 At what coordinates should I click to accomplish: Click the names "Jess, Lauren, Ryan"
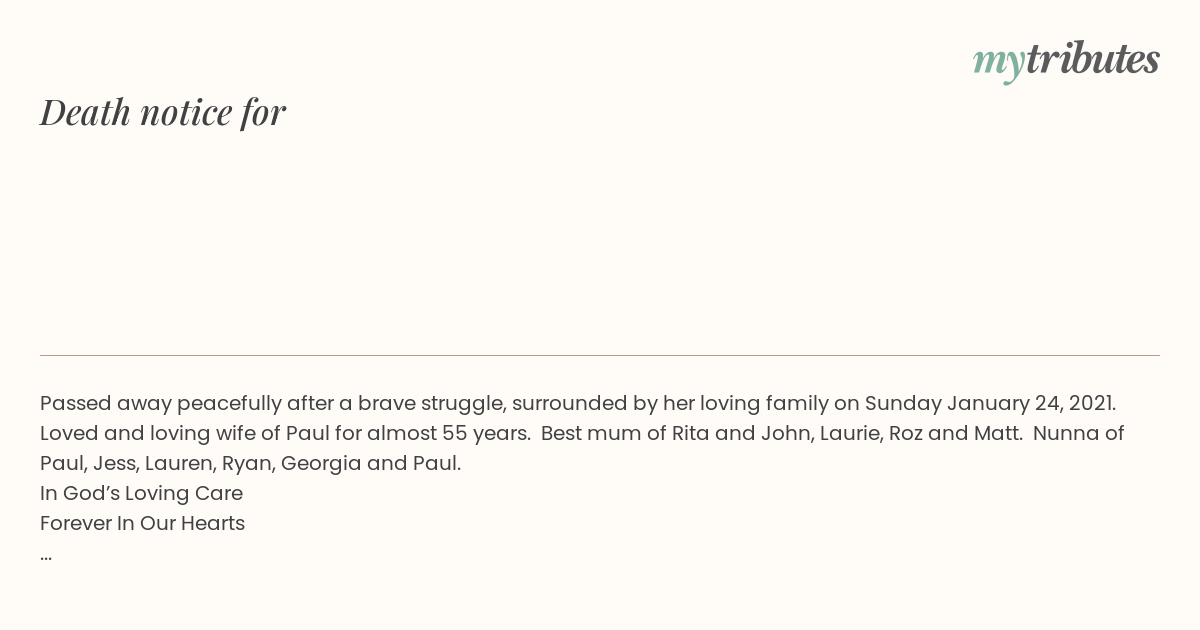183,464
